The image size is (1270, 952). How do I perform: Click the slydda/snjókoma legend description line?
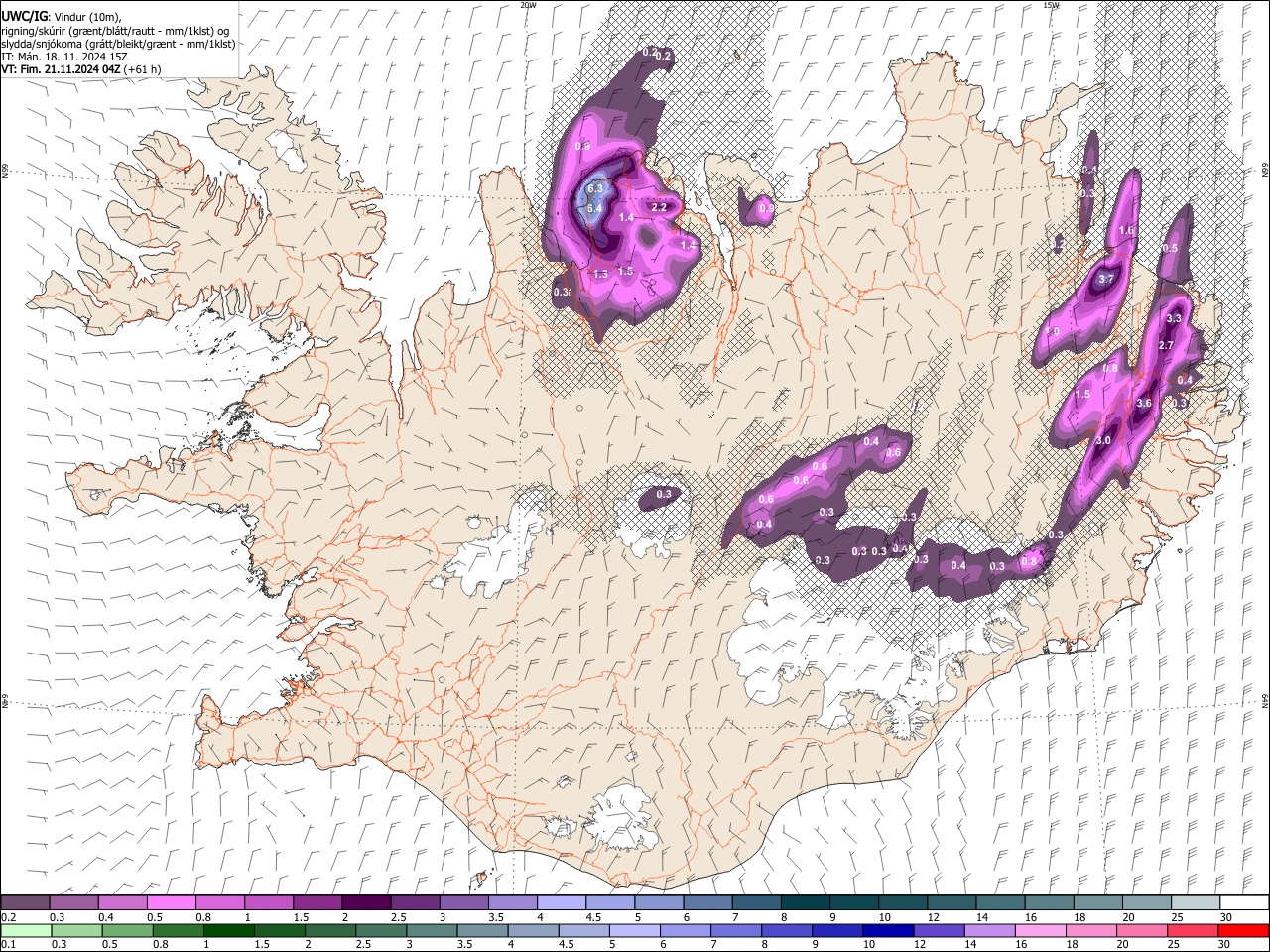pyautogui.click(x=118, y=44)
